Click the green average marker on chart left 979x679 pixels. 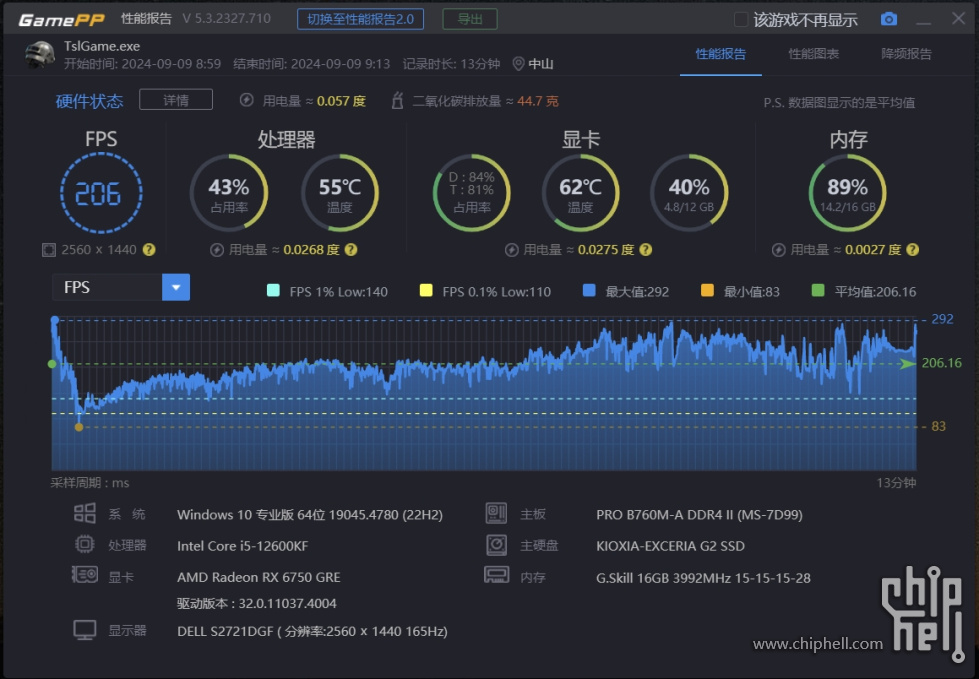click(52, 364)
